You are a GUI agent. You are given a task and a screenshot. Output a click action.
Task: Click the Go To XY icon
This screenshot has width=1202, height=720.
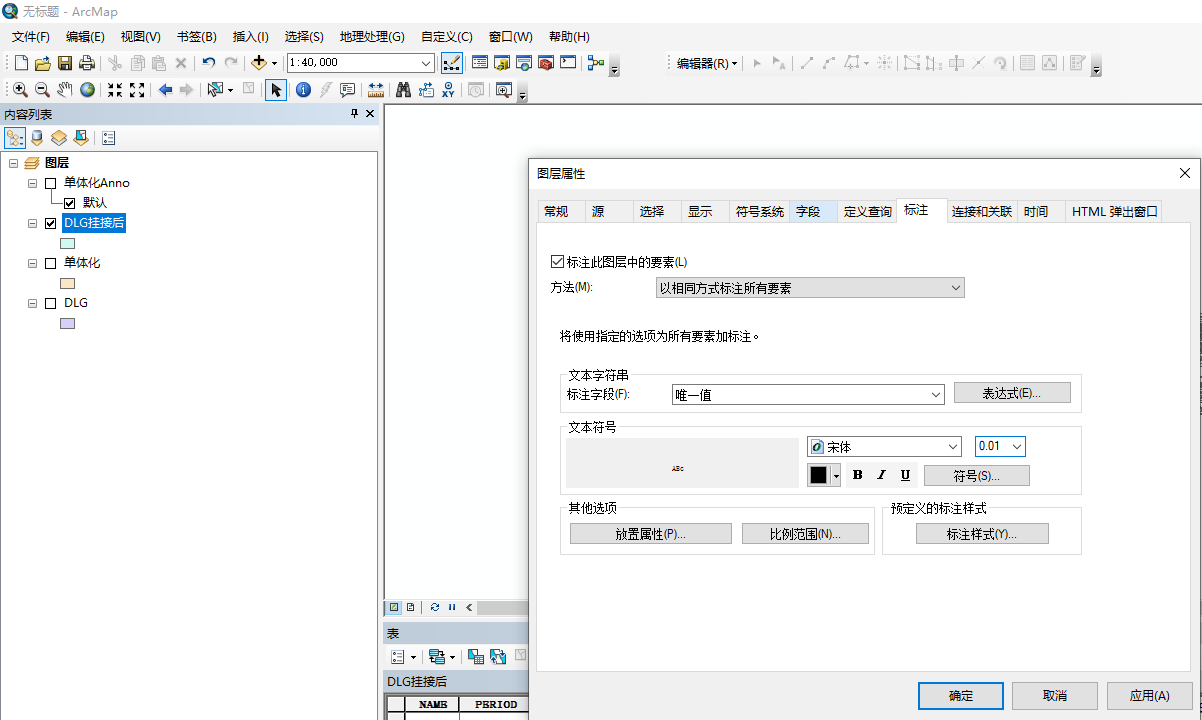tap(448, 90)
